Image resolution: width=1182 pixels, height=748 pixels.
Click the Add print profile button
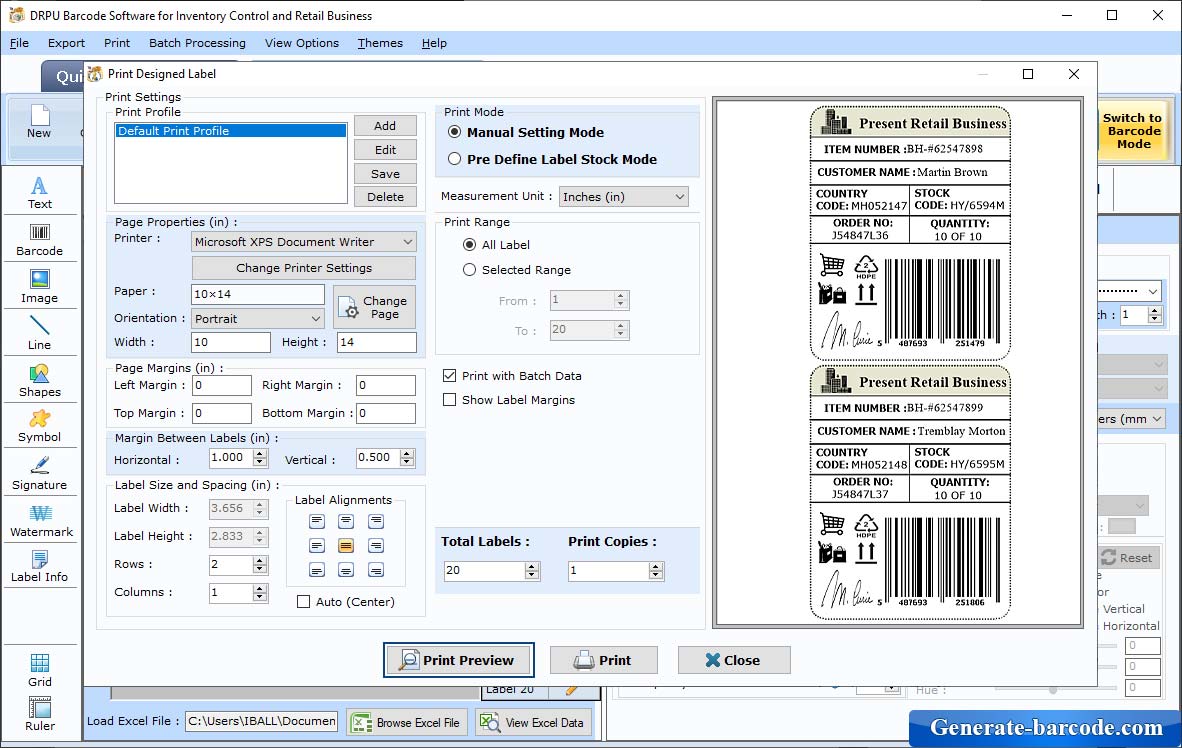385,126
